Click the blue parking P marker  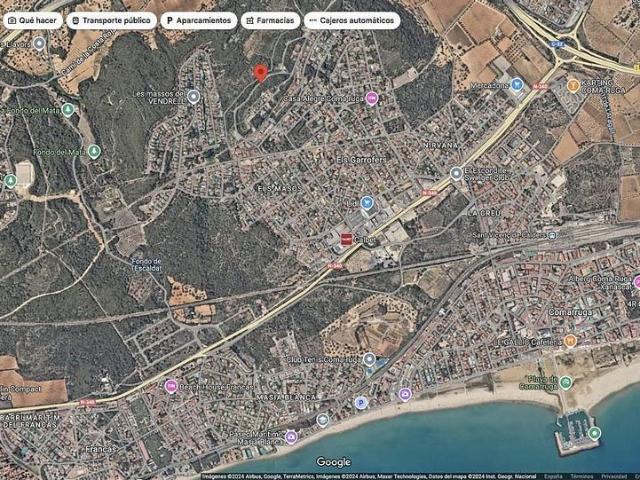(x=360, y=403)
